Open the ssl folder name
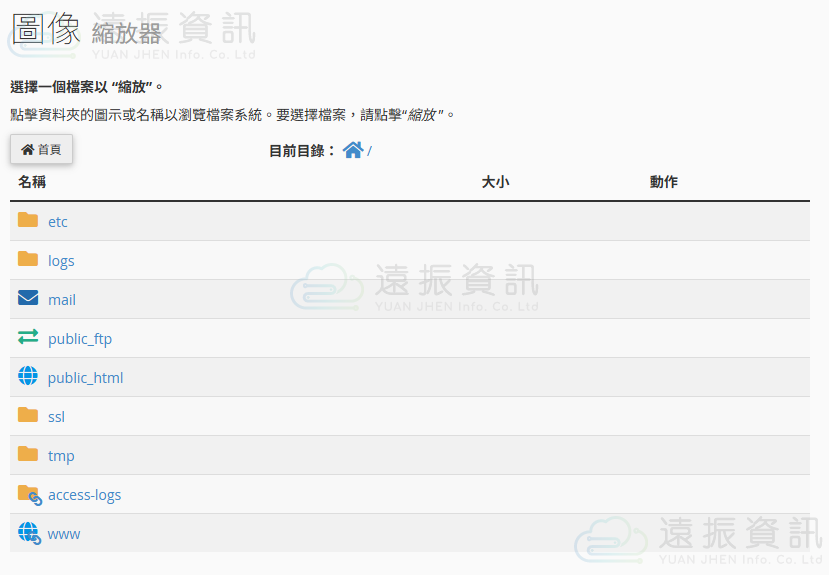This screenshot has width=829, height=575. [56, 417]
